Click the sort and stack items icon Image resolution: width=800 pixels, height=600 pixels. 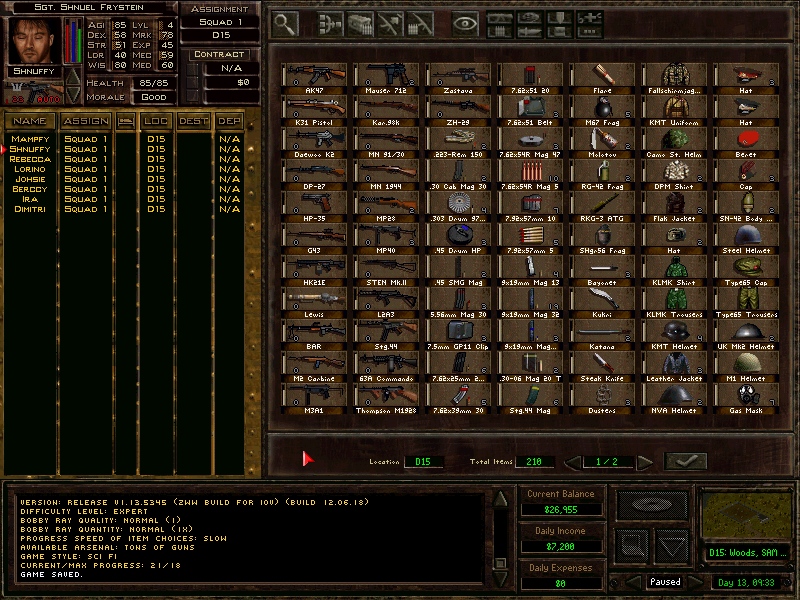coord(331,24)
